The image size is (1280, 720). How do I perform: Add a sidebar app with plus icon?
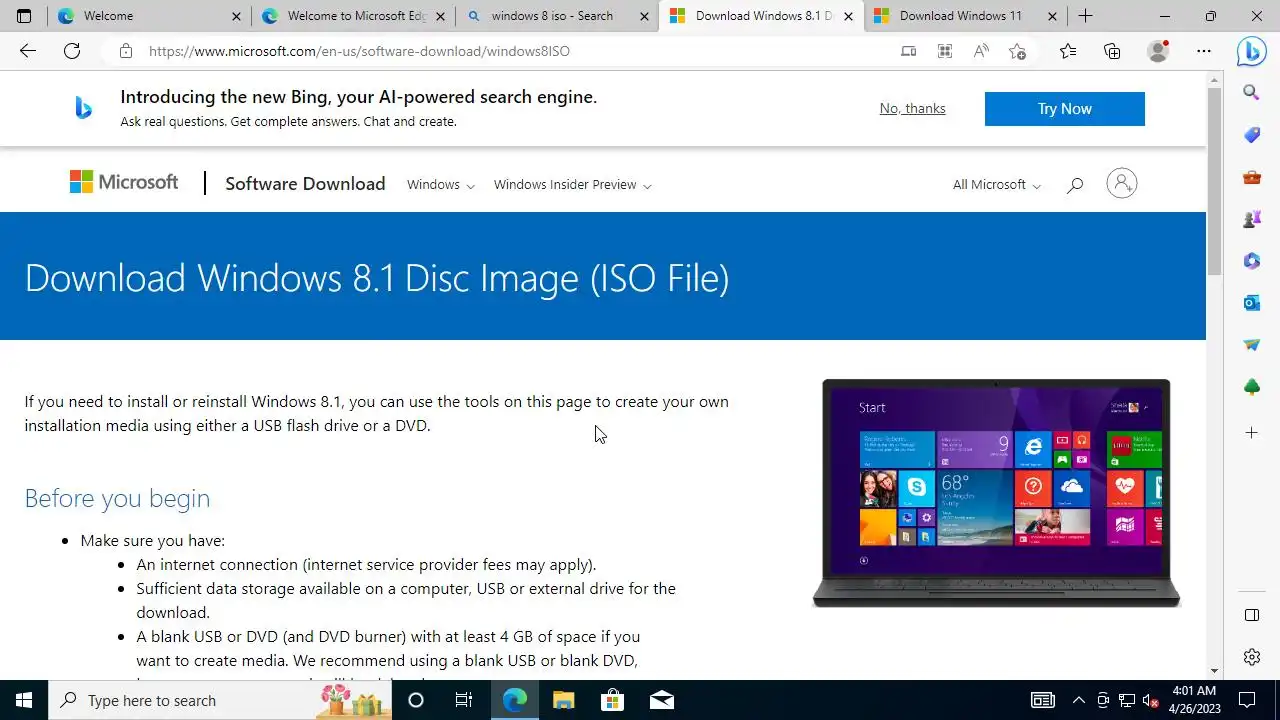[x=1252, y=433]
